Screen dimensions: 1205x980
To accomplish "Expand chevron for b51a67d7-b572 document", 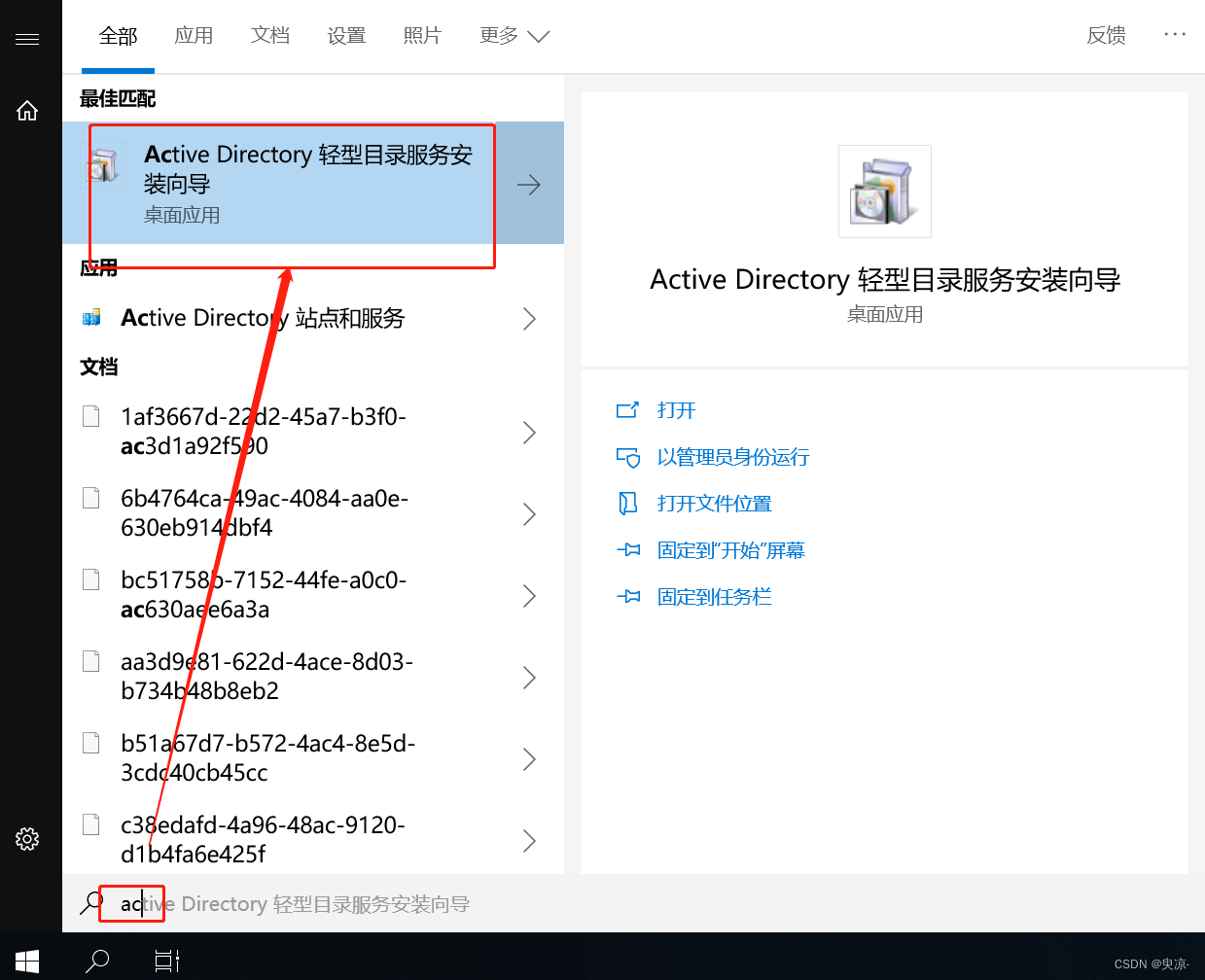I will 529,759.
